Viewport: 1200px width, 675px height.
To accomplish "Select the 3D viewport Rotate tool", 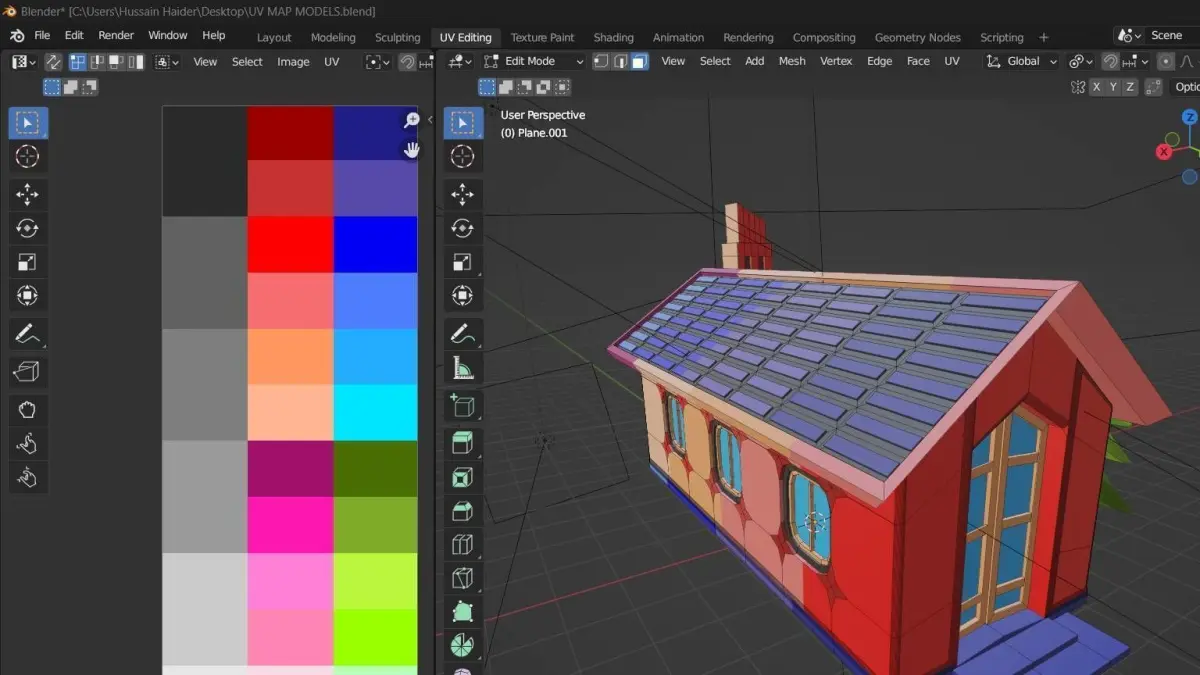I will tap(462, 228).
